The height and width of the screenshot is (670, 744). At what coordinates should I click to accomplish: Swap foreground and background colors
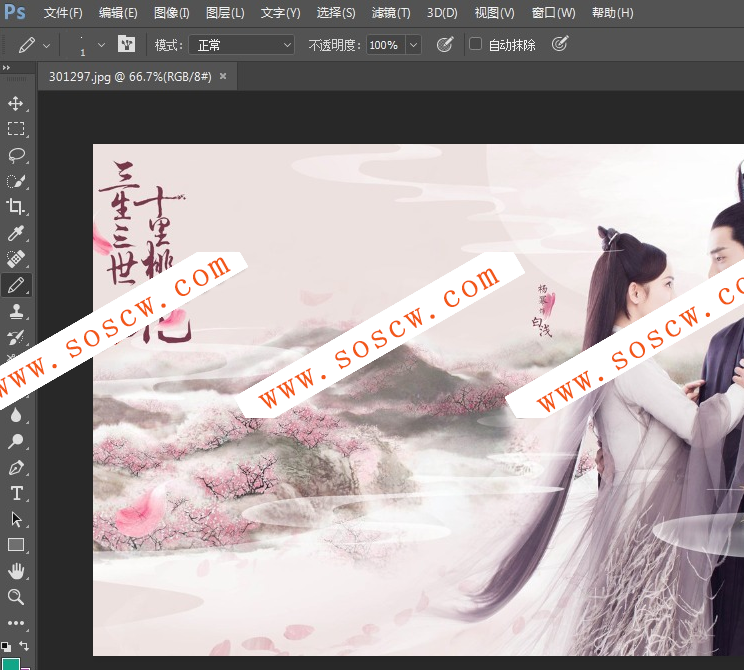click(24, 646)
